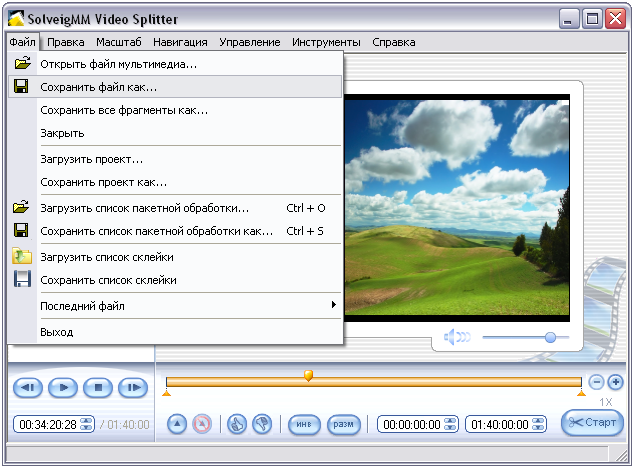Click floppy icon beside Сохранить список склейки

click(22, 279)
